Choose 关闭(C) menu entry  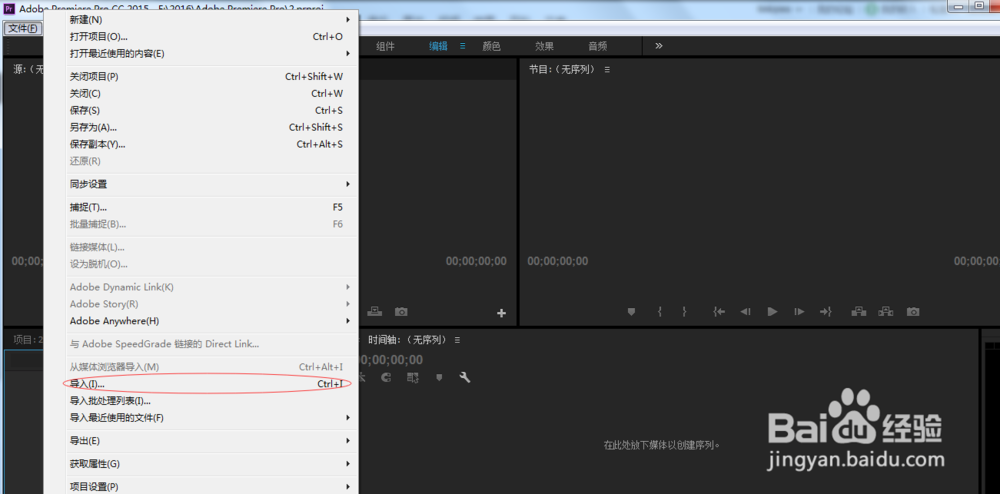(x=202, y=94)
